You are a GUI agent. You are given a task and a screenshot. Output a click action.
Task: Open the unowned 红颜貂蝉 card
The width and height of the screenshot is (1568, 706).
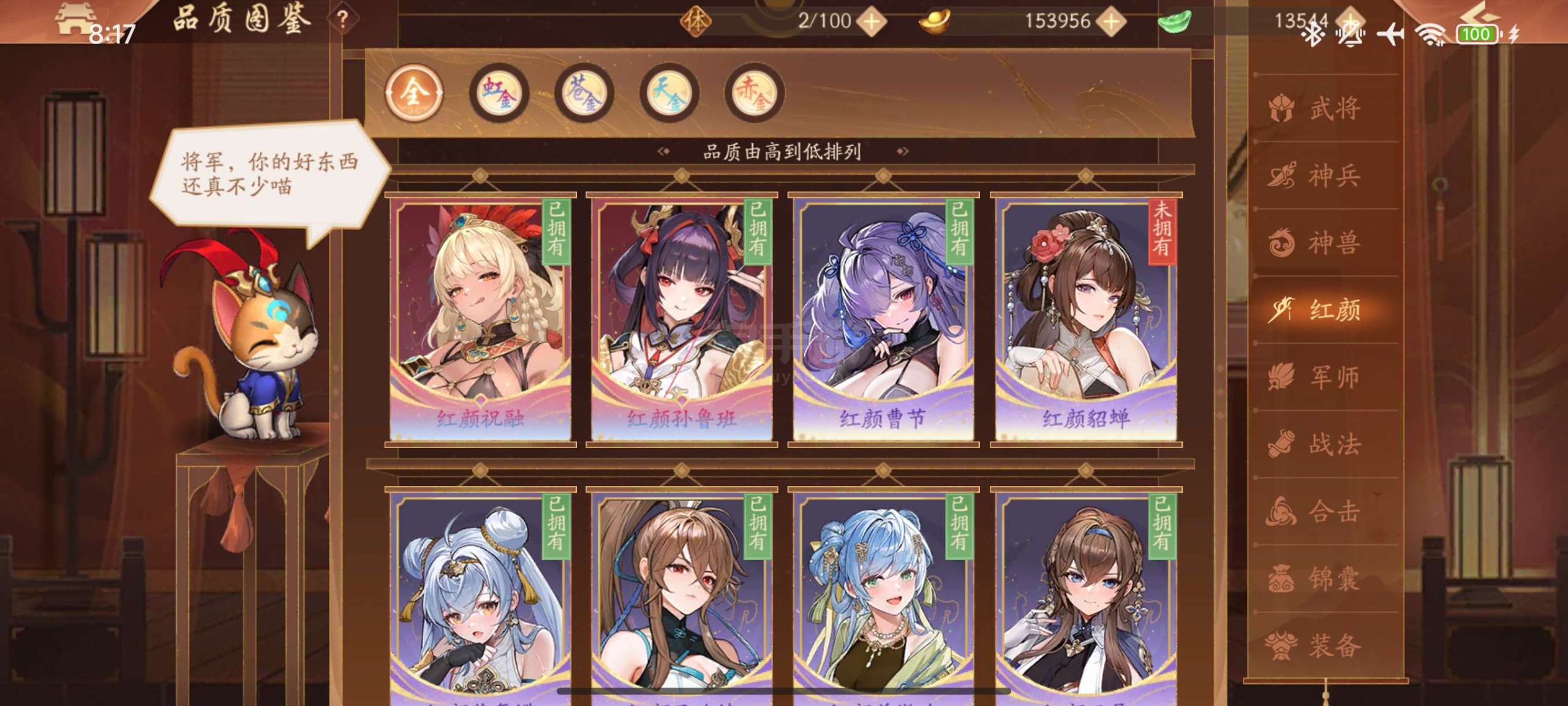[1086, 319]
